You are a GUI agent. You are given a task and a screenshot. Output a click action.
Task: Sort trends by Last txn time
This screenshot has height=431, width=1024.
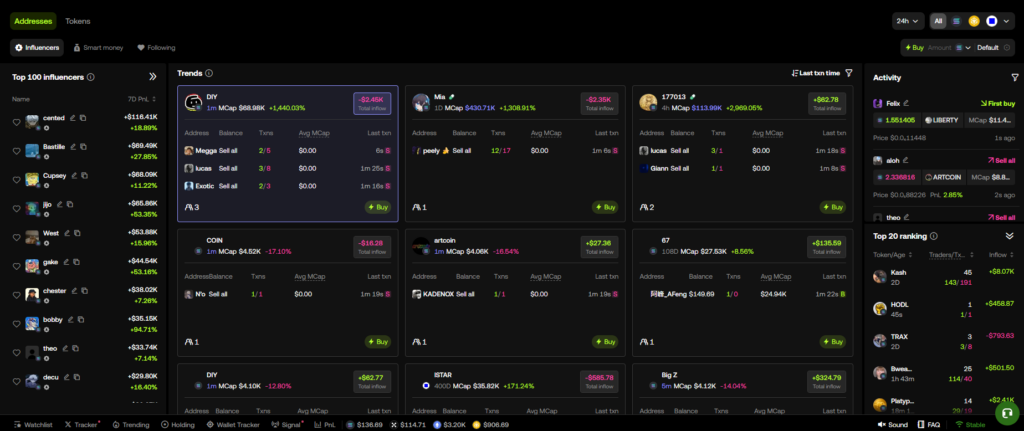click(x=815, y=73)
